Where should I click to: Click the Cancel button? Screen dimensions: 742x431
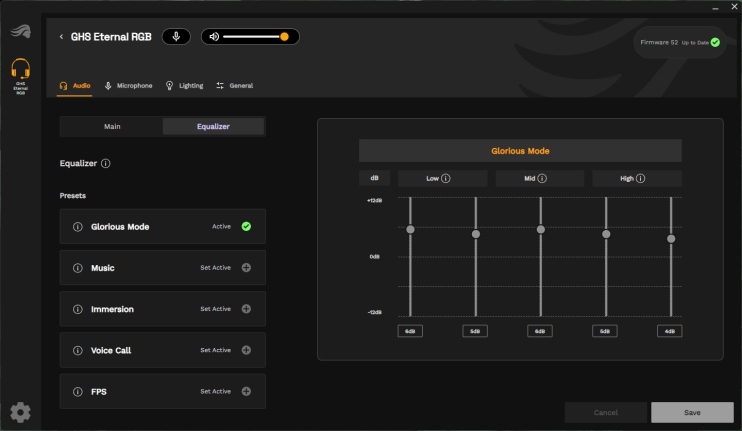click(x=606, y=413)
